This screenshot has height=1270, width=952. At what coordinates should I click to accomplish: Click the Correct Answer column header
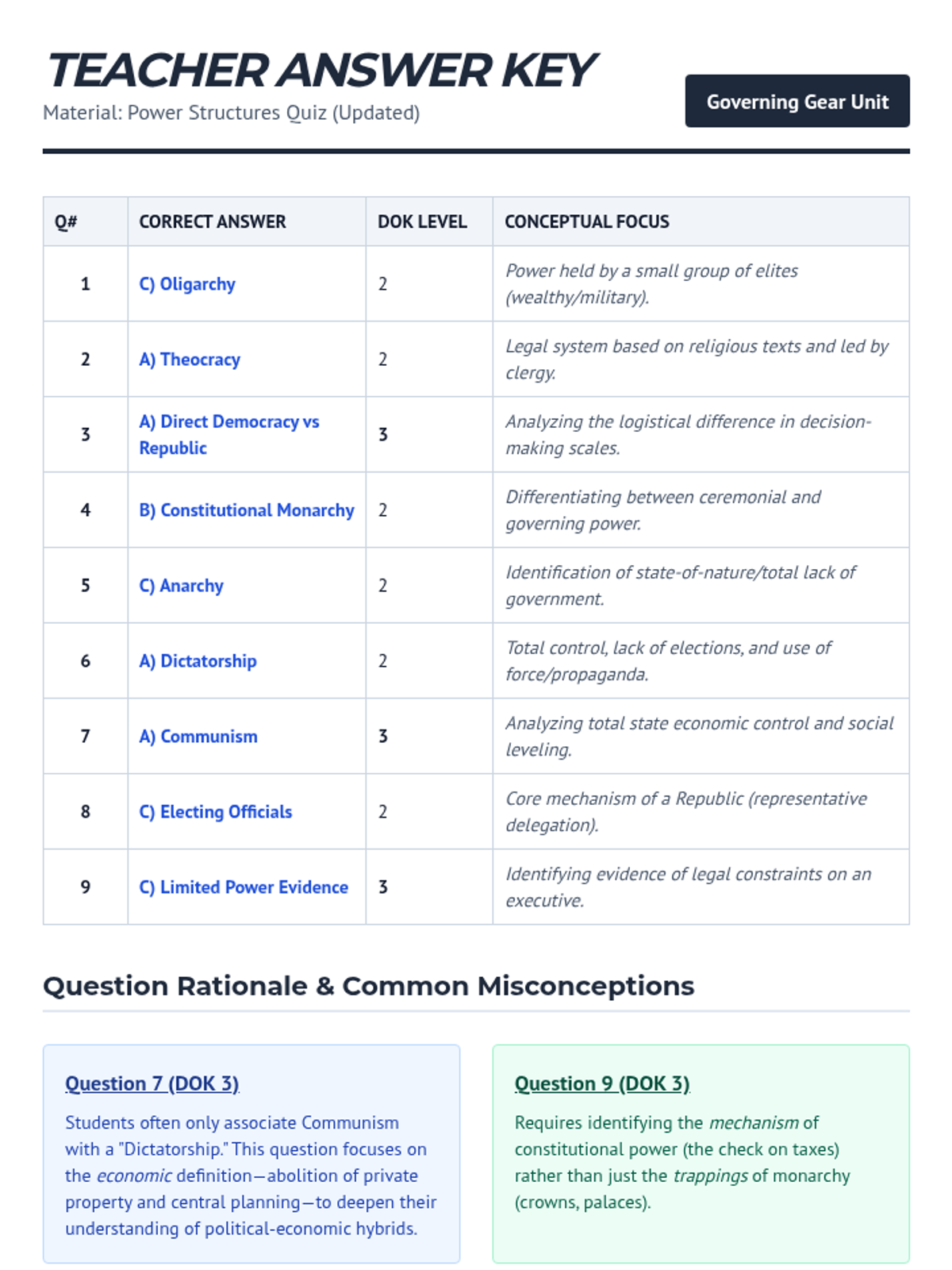pos(212,222)
